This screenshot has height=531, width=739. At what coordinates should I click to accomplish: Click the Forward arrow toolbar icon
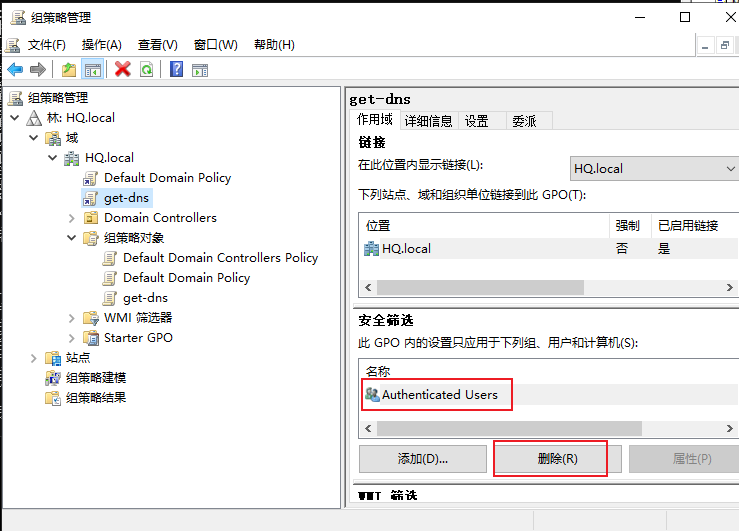pyautogui.click(x=38, y=70)
